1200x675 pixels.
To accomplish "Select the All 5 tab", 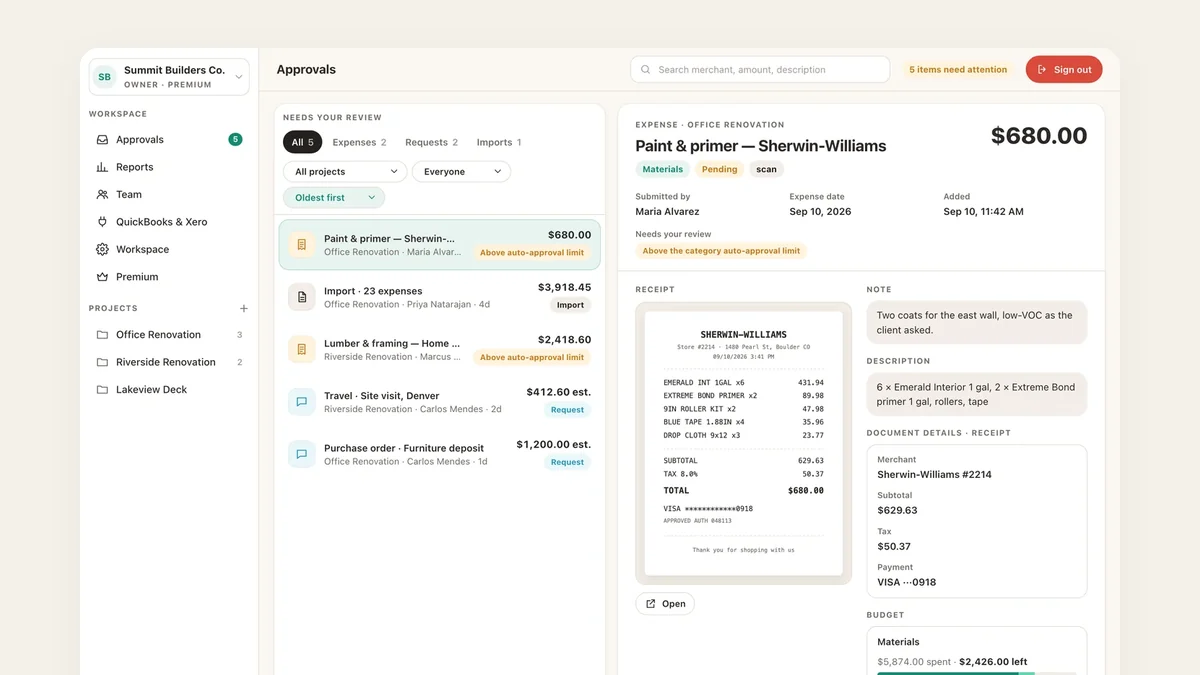I will 303,143.
